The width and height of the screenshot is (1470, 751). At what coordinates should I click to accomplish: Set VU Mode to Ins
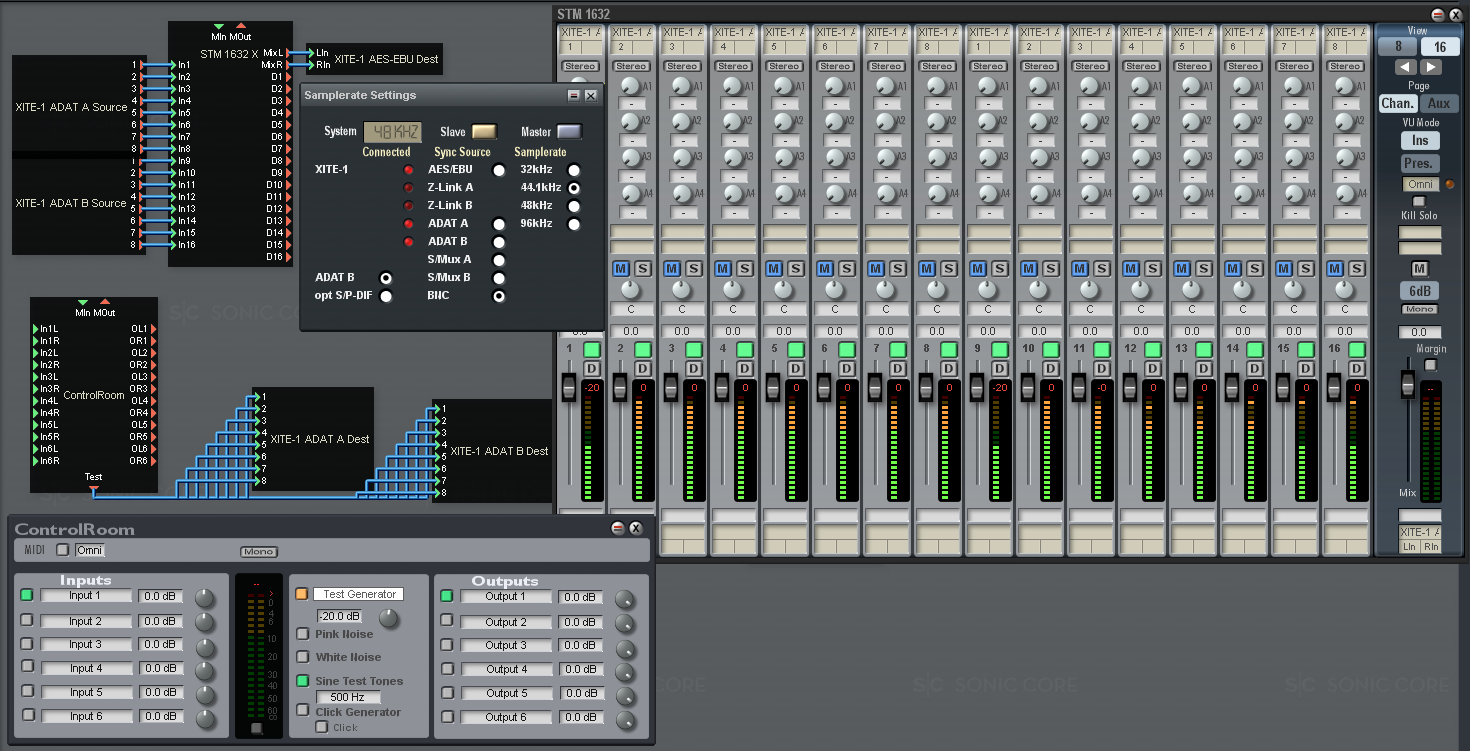1420,140
